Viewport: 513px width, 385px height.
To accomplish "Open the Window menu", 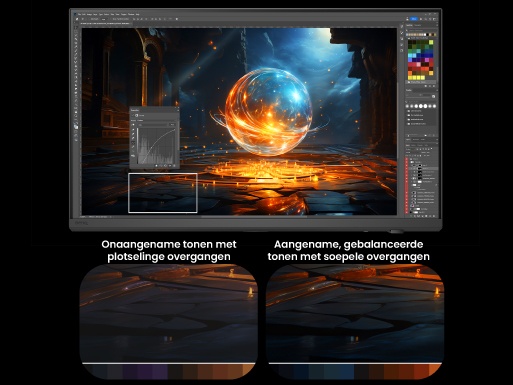I will pyautogui.click(x=131, y=14).
